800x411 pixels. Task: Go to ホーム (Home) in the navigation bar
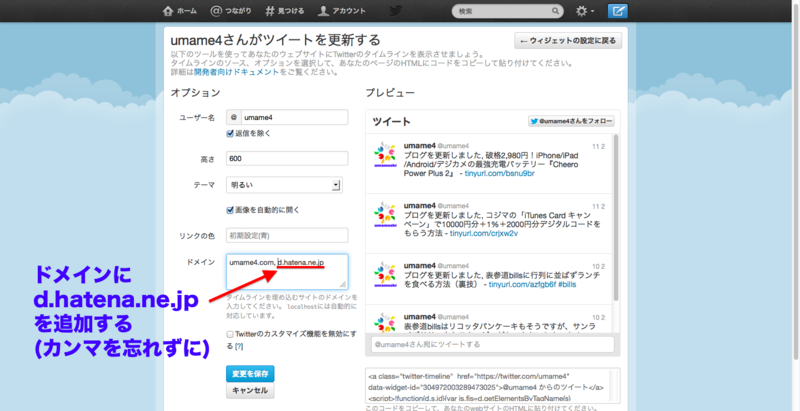[x=180, y=11]
